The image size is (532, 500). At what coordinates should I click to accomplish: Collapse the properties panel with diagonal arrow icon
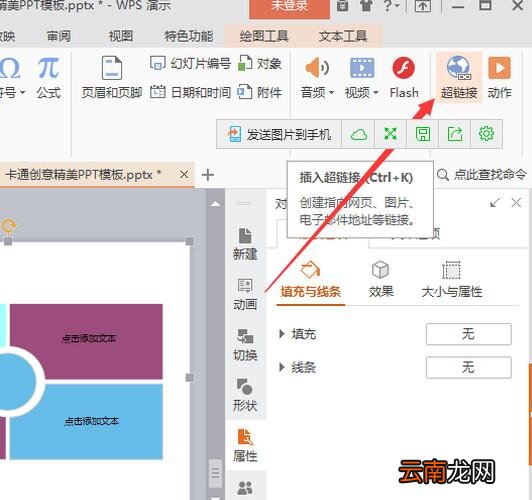pyautogui.click(x=495, y=203)
